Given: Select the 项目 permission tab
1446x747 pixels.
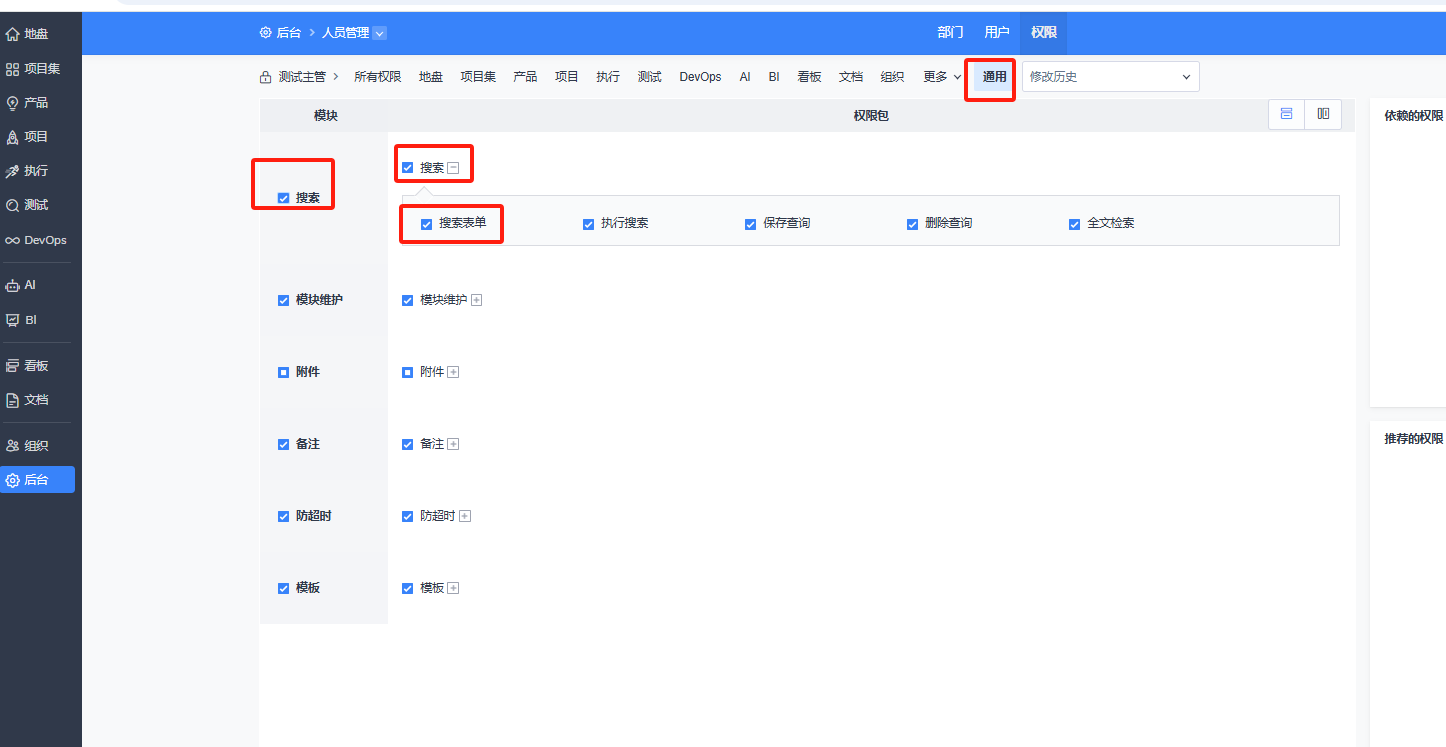Looking at the screenshot, I should pyautogui.click(x=567, y=77).
